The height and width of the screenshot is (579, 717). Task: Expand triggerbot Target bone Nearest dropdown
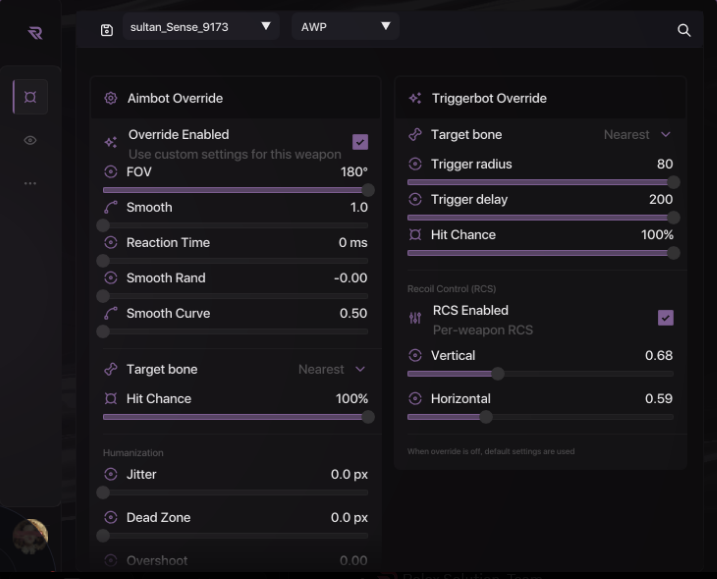coord(637,134)
